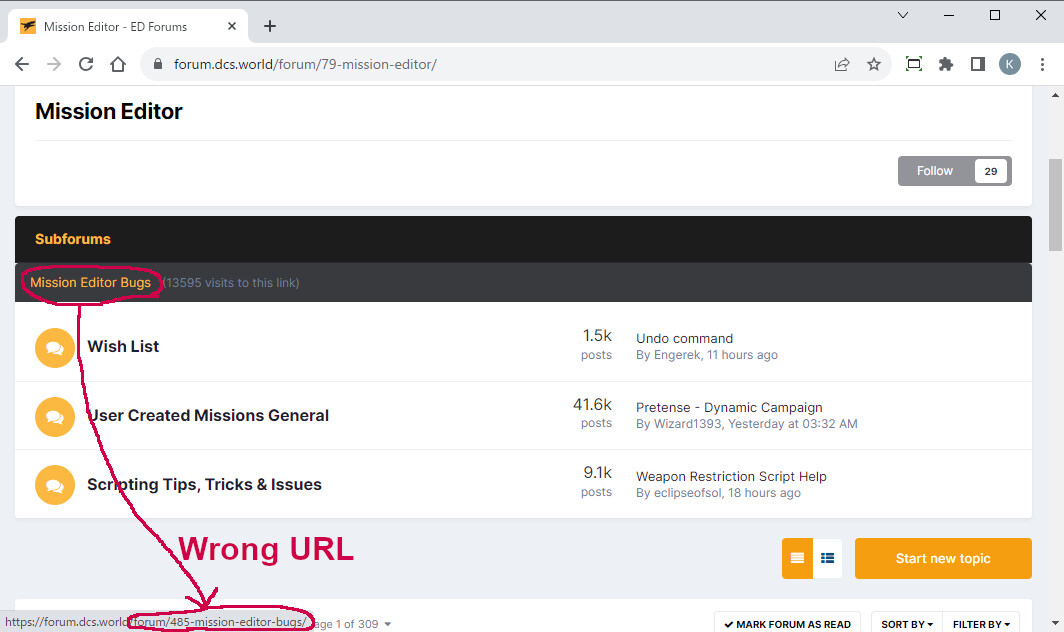
Task: Click the scrollbar down arrow
Action: [1055, 622]
